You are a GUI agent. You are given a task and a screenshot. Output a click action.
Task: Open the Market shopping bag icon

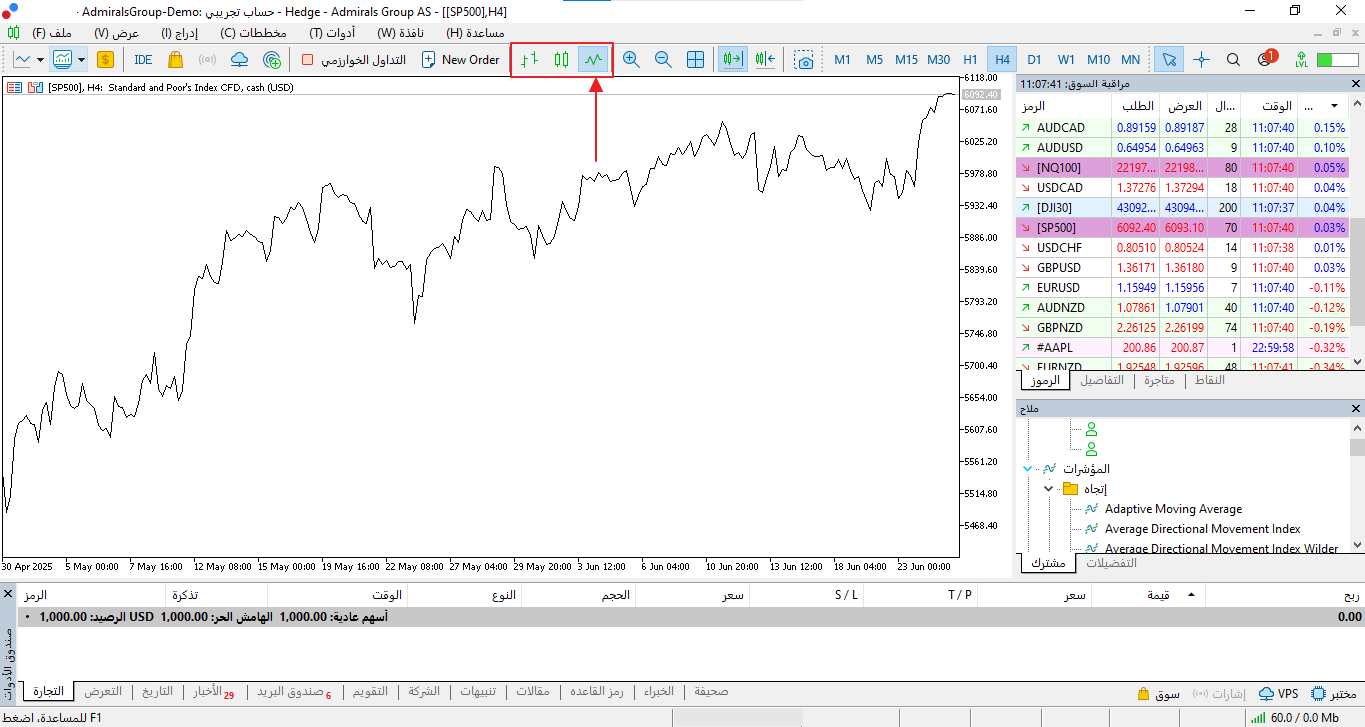(175, 60)
